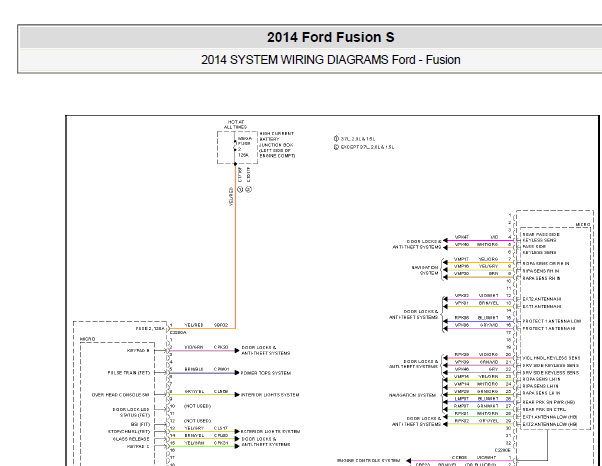Click the 'PROTECT 1 ANTENNA HI' pin label
602x466 pixels.
coord(549,329)
